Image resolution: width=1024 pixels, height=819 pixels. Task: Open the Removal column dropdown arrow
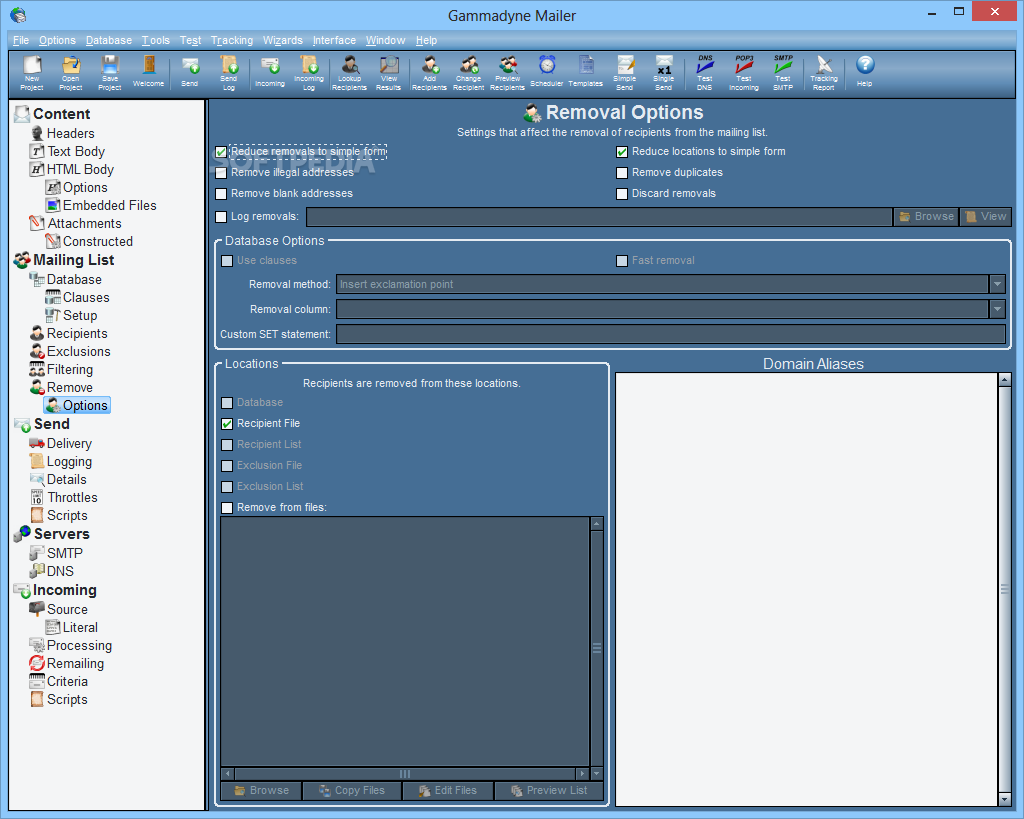pyautogui.click(x=997, y=309)
